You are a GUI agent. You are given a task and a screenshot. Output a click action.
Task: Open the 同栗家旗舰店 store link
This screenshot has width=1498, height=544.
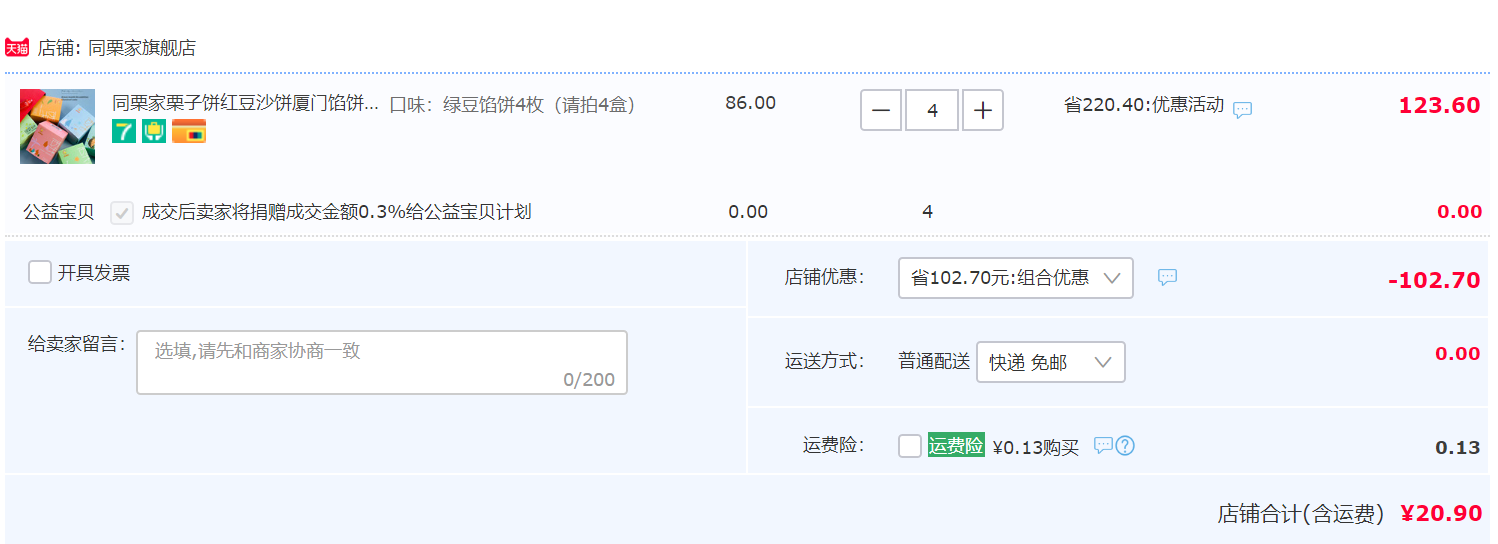(x=142, y=47)
